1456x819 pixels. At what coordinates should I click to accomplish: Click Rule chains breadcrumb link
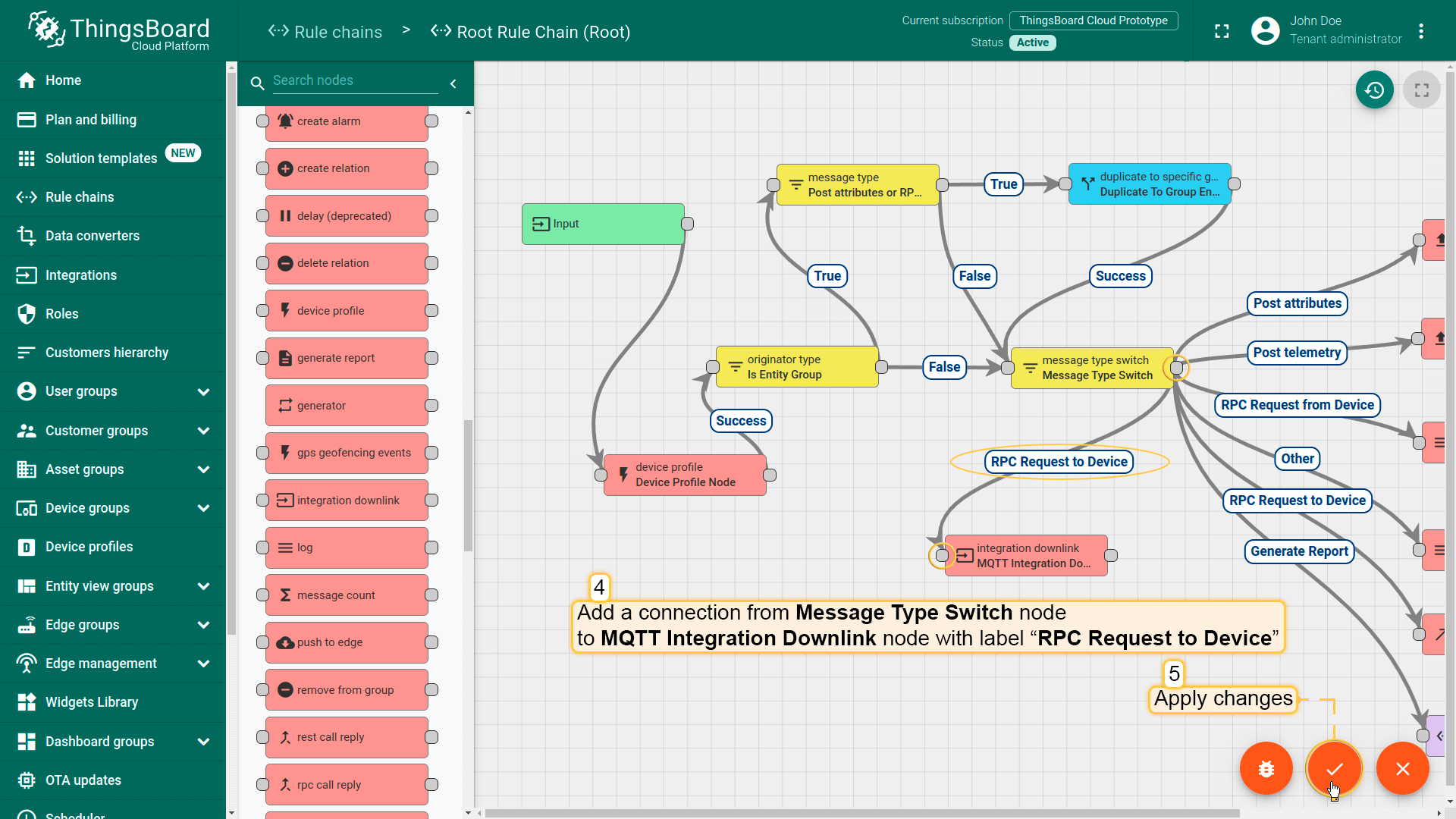325,32
